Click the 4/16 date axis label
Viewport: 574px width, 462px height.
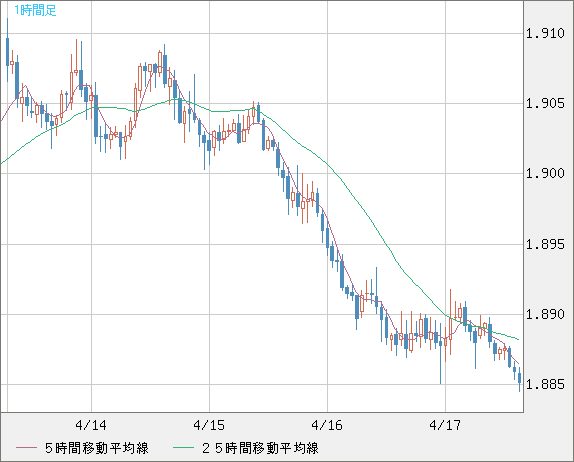click(327, 425)
